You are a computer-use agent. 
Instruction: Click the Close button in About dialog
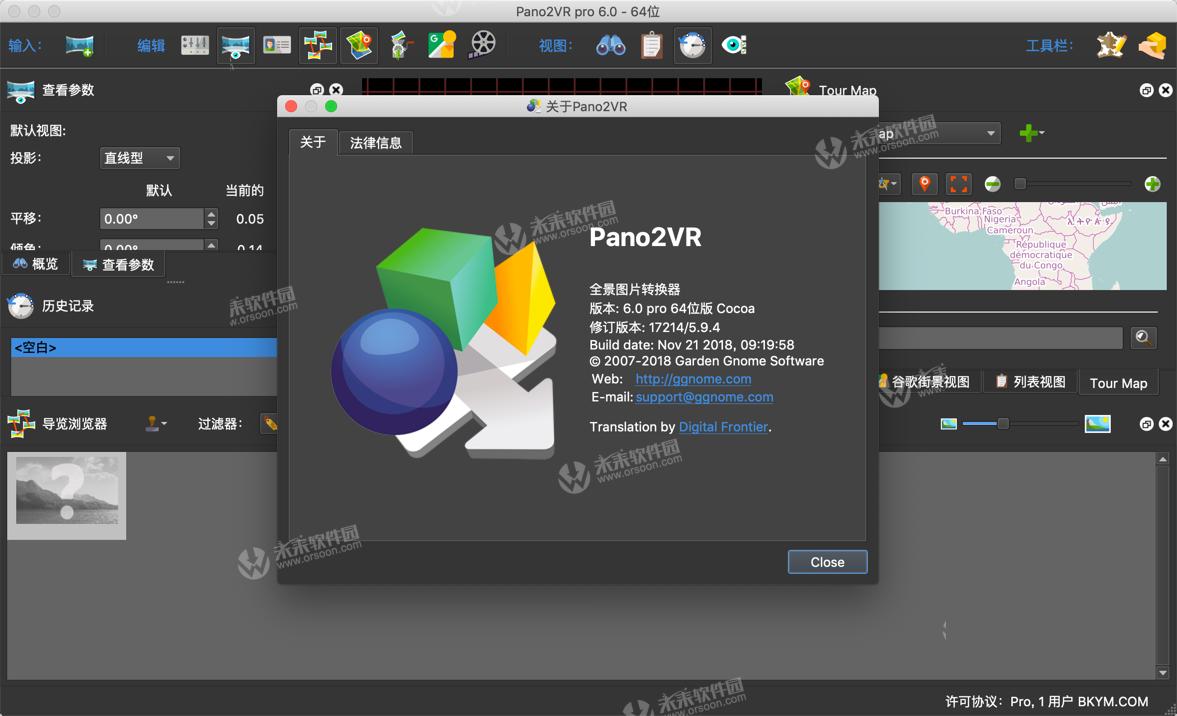point(827,562)
